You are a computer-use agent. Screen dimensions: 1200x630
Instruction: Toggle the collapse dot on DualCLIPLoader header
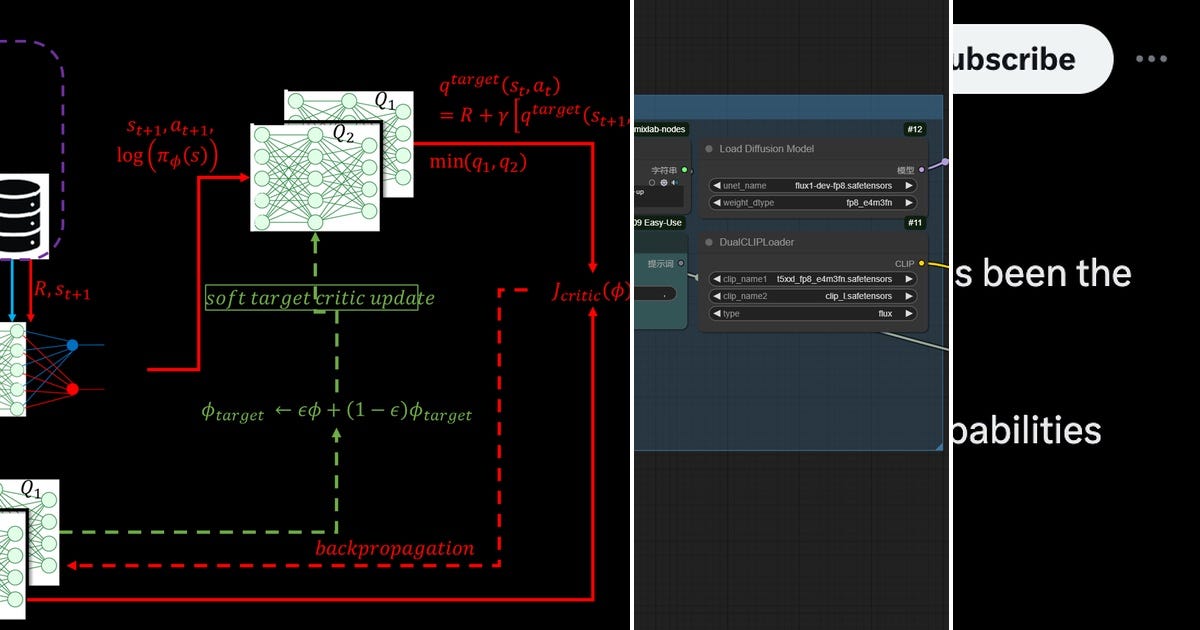click(x=708, y=243)
